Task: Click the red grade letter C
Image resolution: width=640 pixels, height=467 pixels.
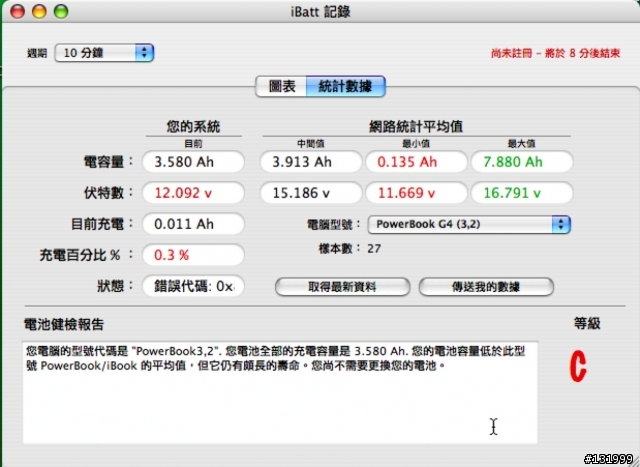Action: [x=578, y=366]
